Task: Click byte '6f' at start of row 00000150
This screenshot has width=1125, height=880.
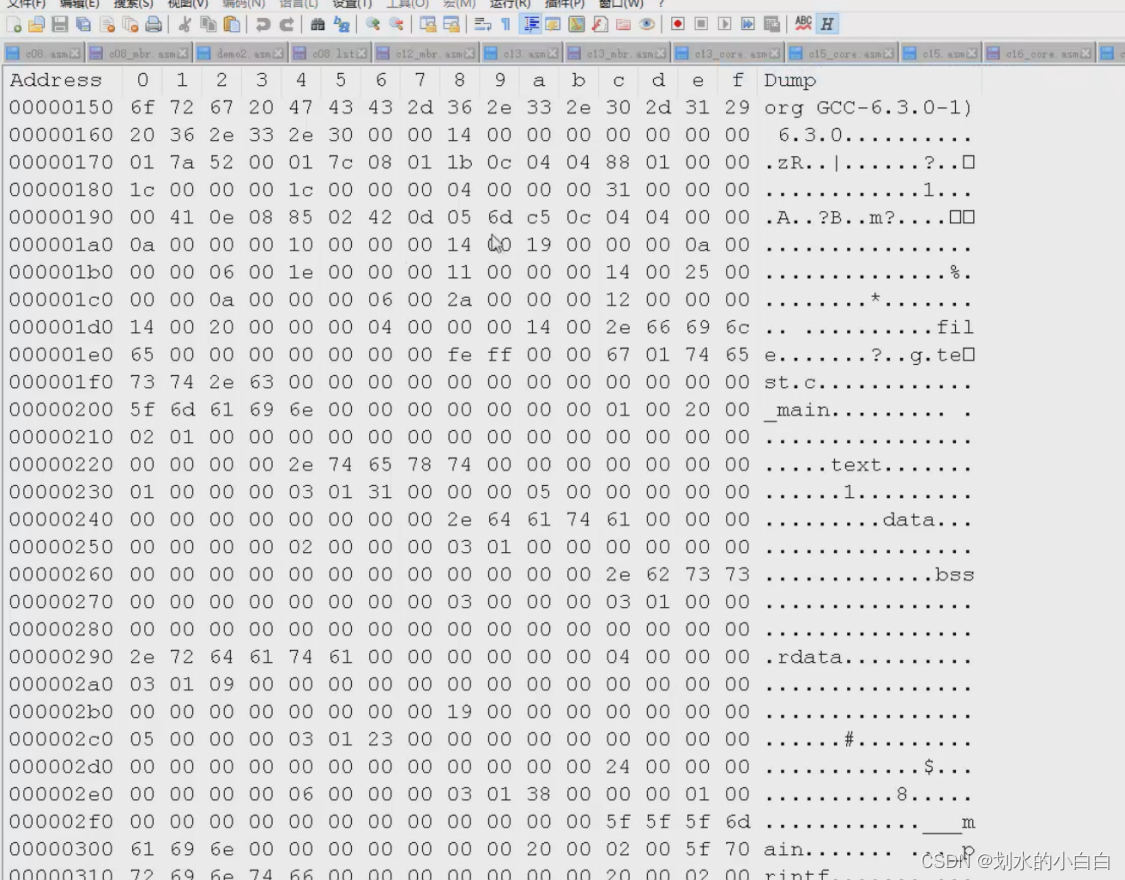Action: coord(142,108)
